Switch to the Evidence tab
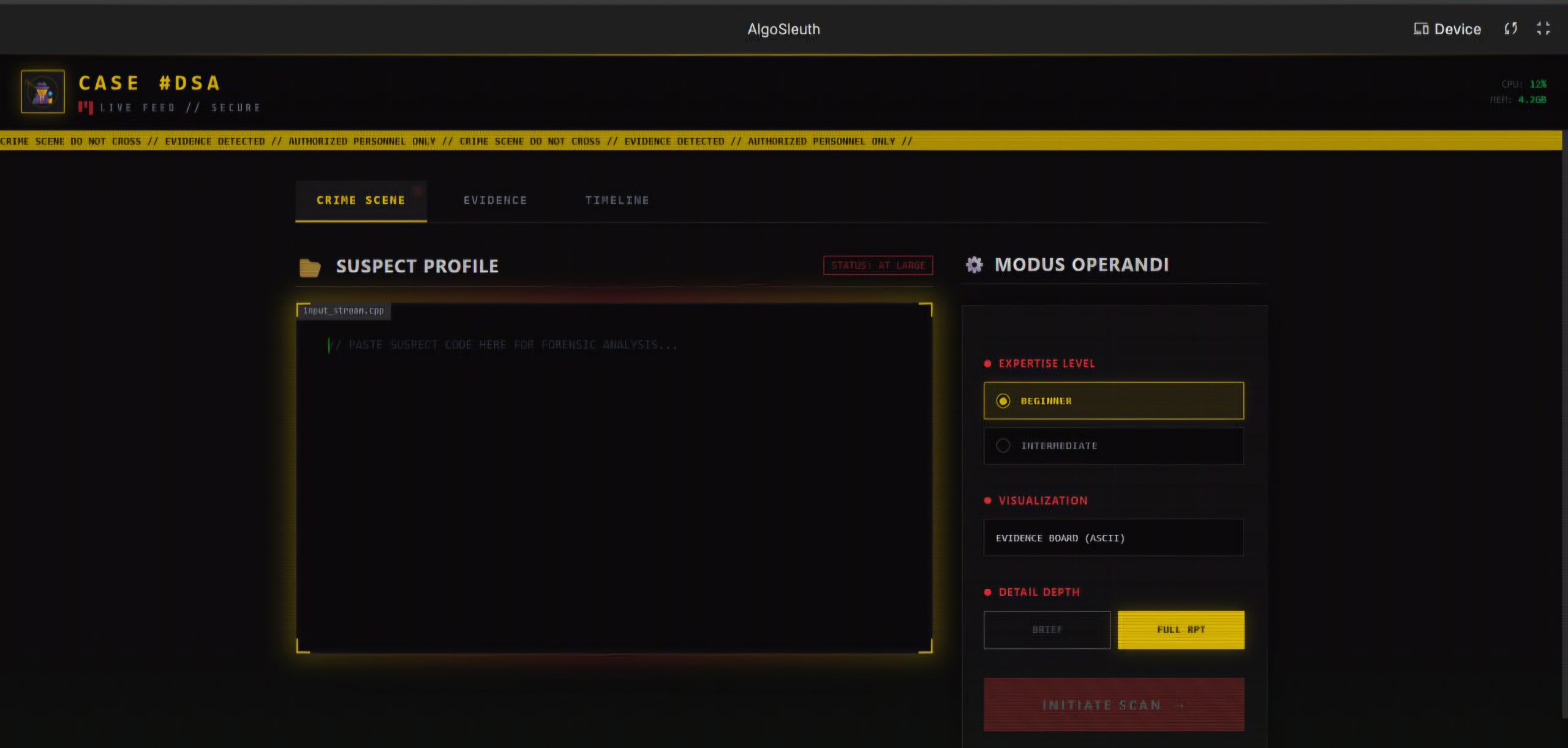 point(495,200)
